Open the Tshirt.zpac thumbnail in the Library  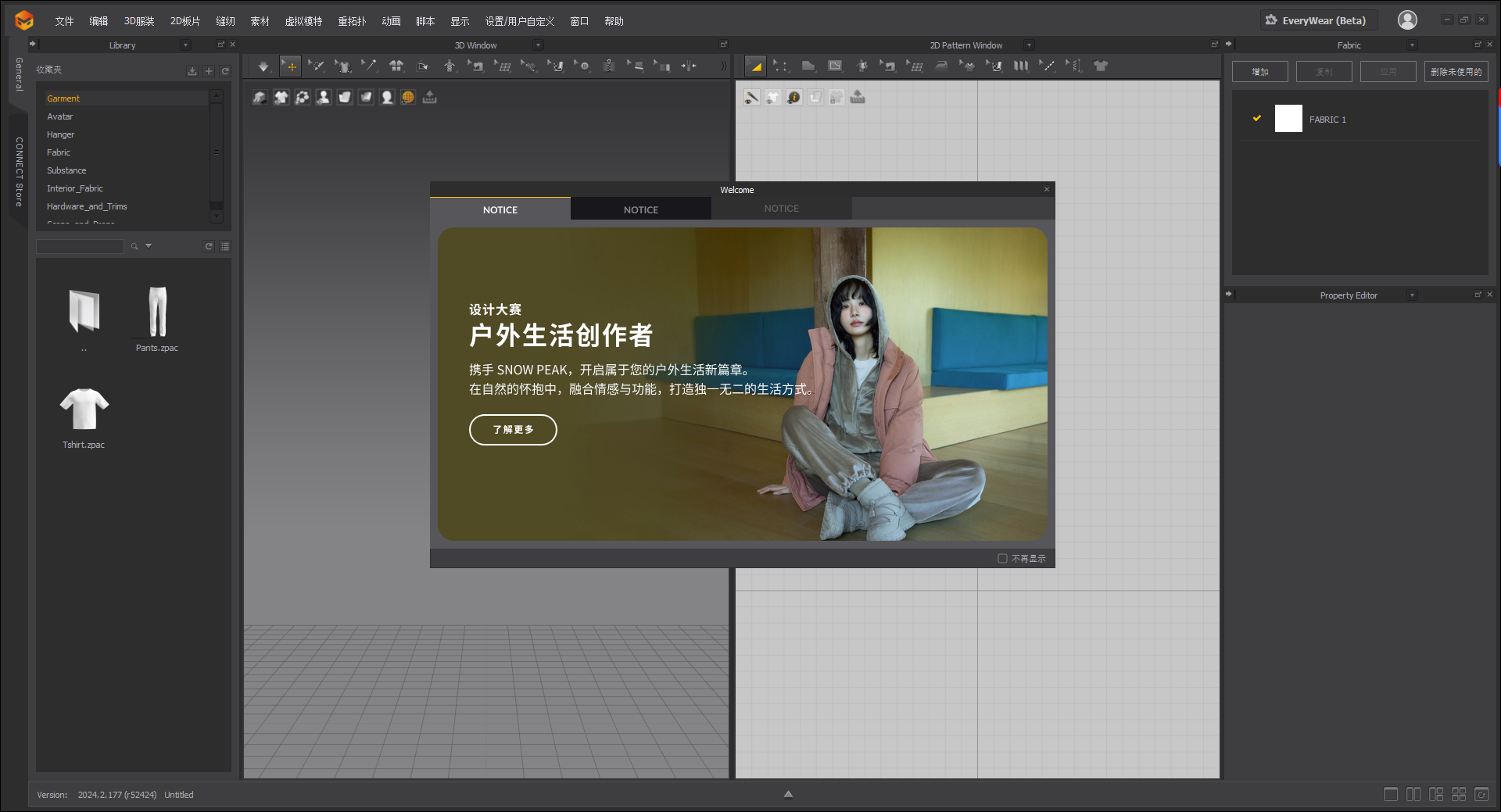click(84, 408)
